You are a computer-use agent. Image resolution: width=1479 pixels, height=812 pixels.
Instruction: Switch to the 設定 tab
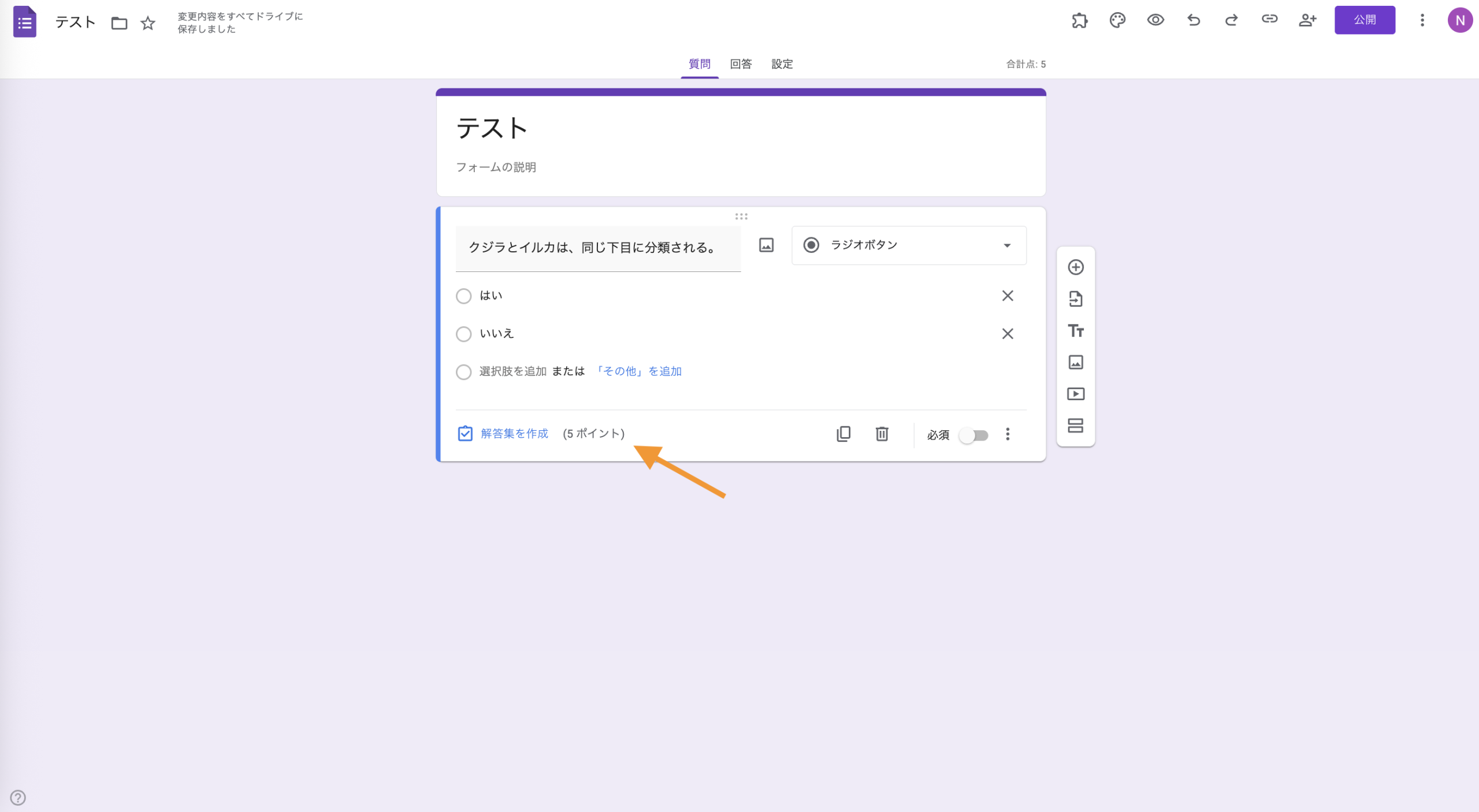[x=782, y=64]
